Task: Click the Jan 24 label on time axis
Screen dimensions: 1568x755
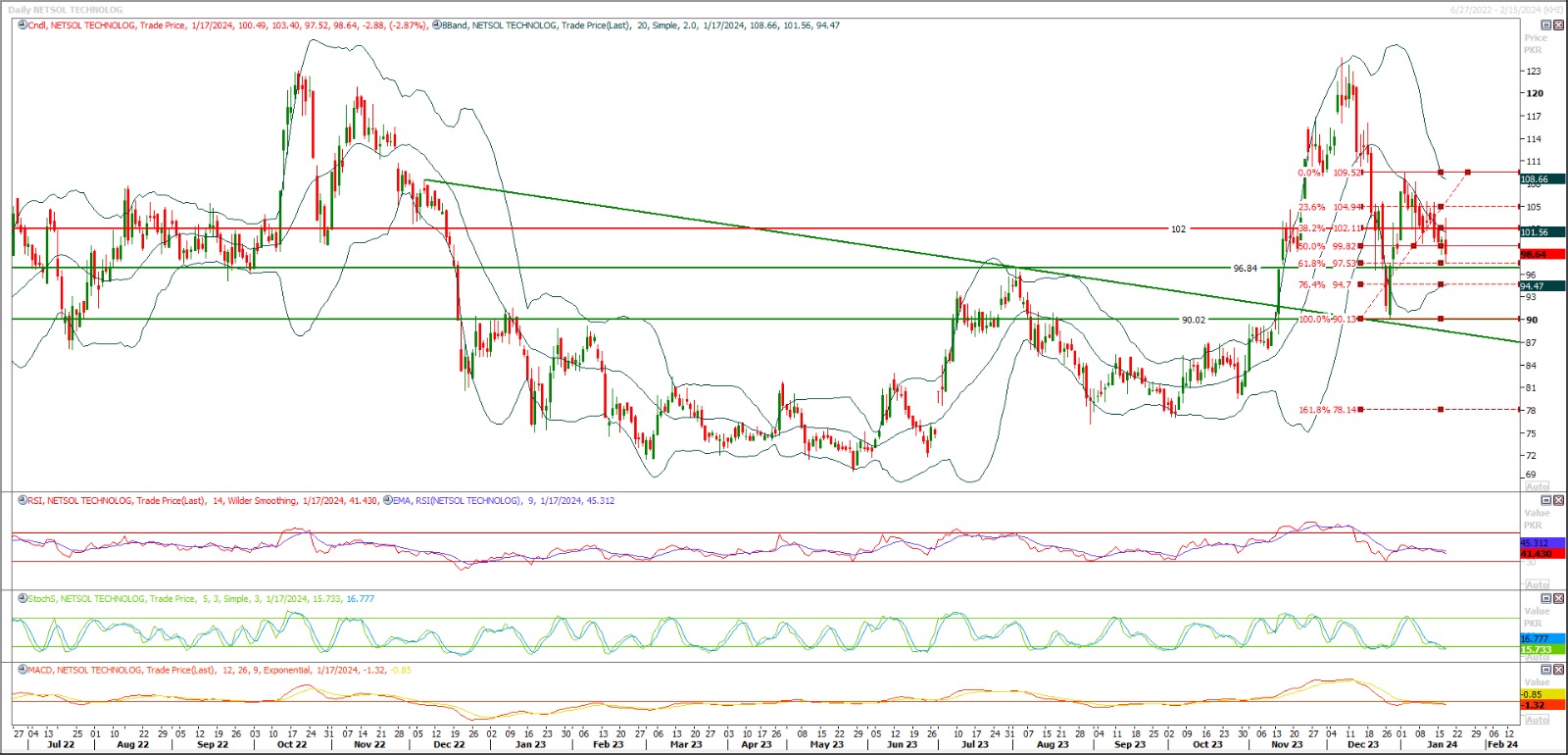Action: click(x=1442, y=744)
